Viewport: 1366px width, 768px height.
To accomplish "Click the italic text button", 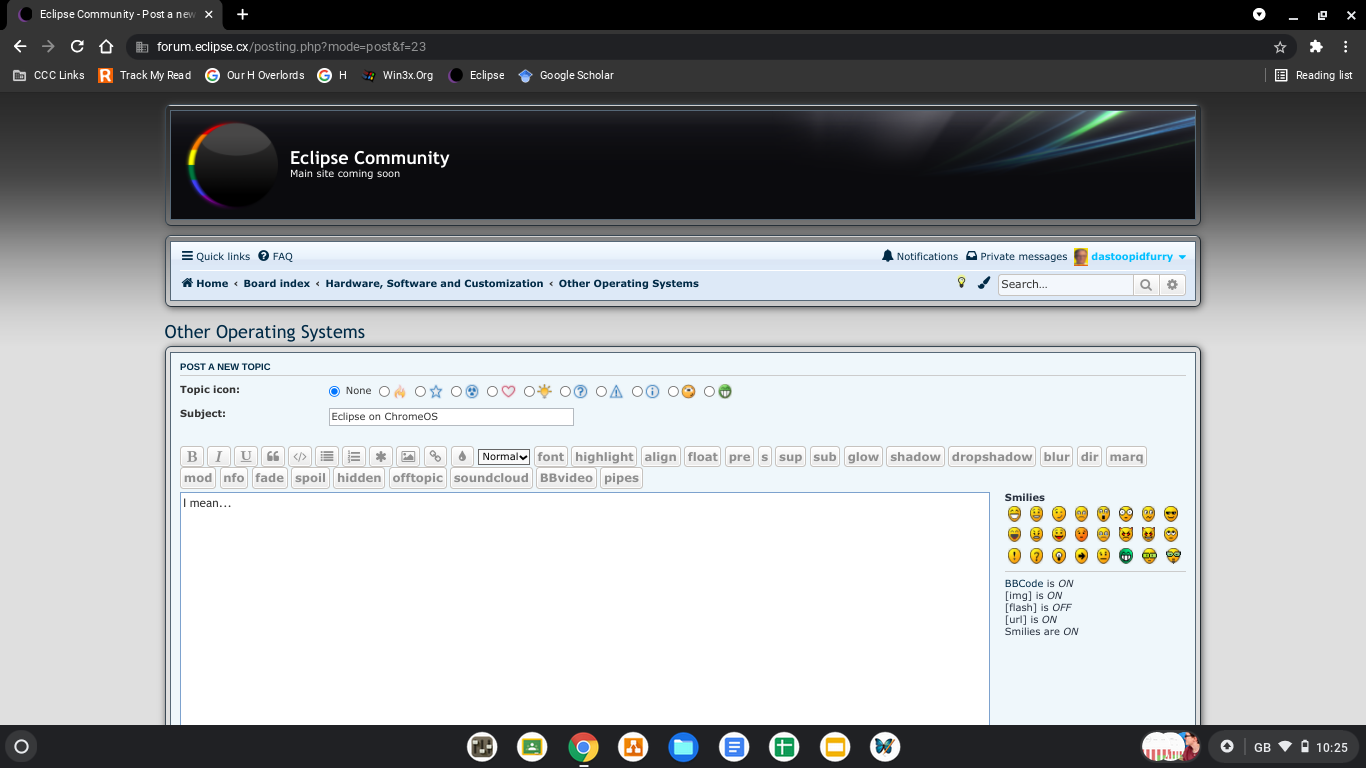I will pyautogui.click(x=218, y=457).
